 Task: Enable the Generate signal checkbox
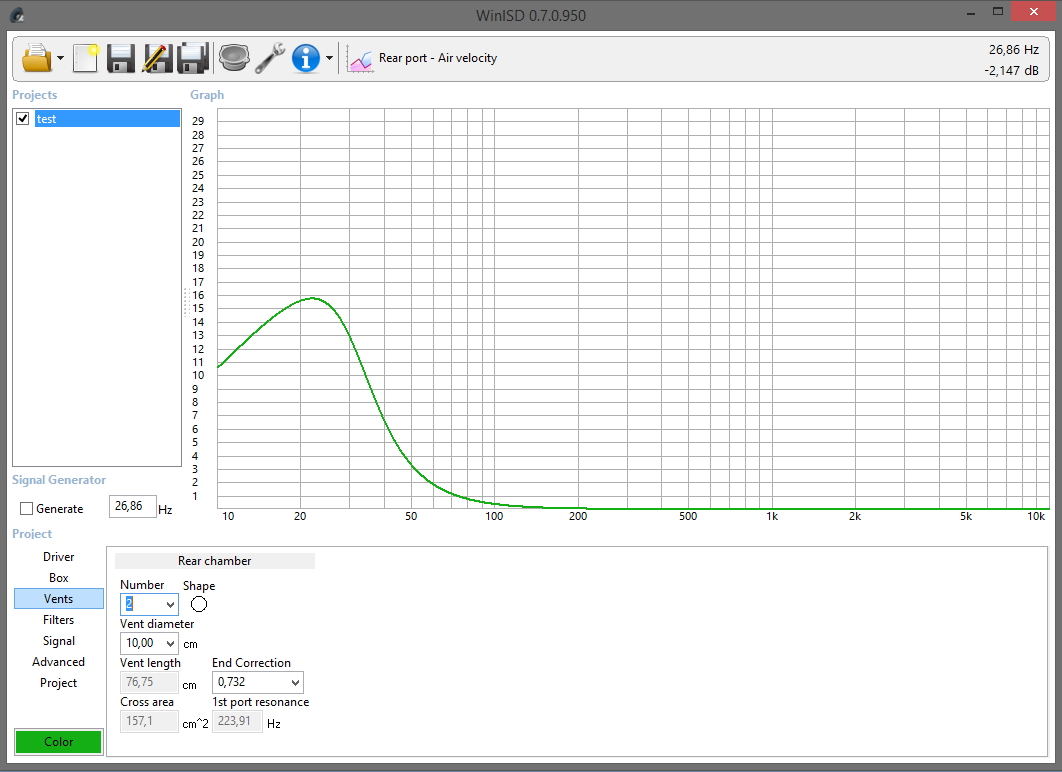[26, 509]
